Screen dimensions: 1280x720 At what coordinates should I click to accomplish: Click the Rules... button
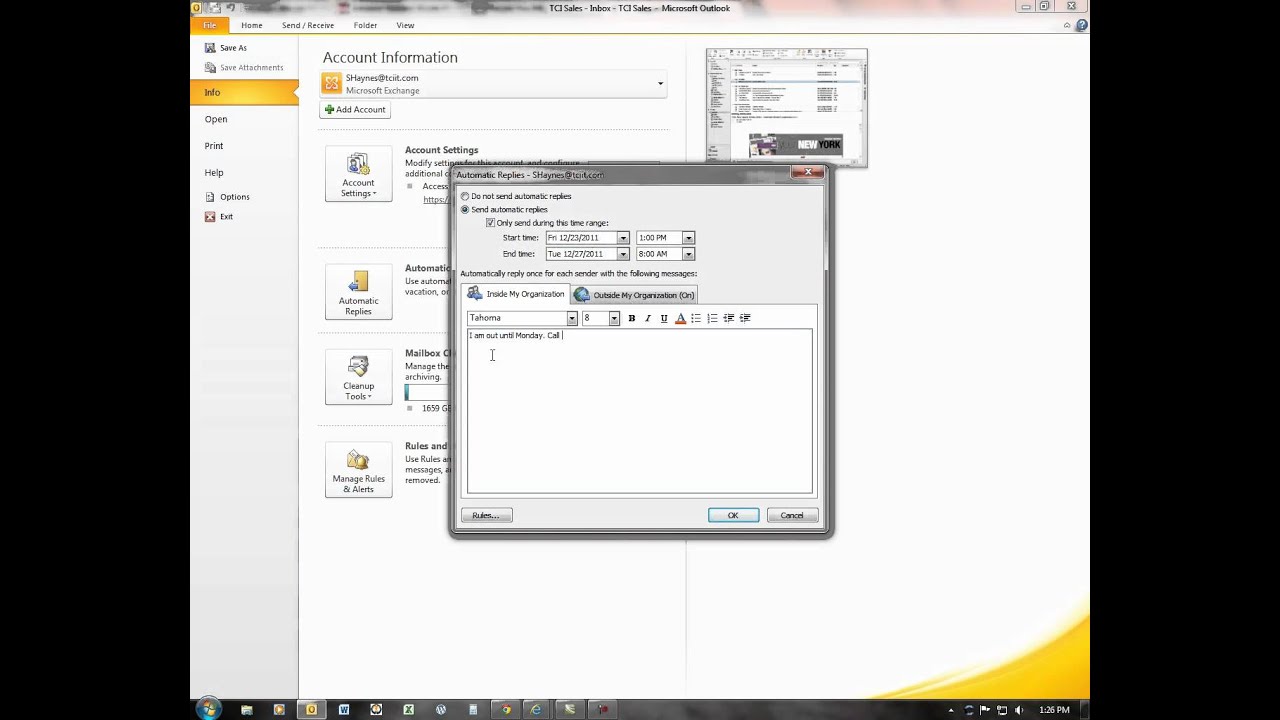(x=486, y=515)
